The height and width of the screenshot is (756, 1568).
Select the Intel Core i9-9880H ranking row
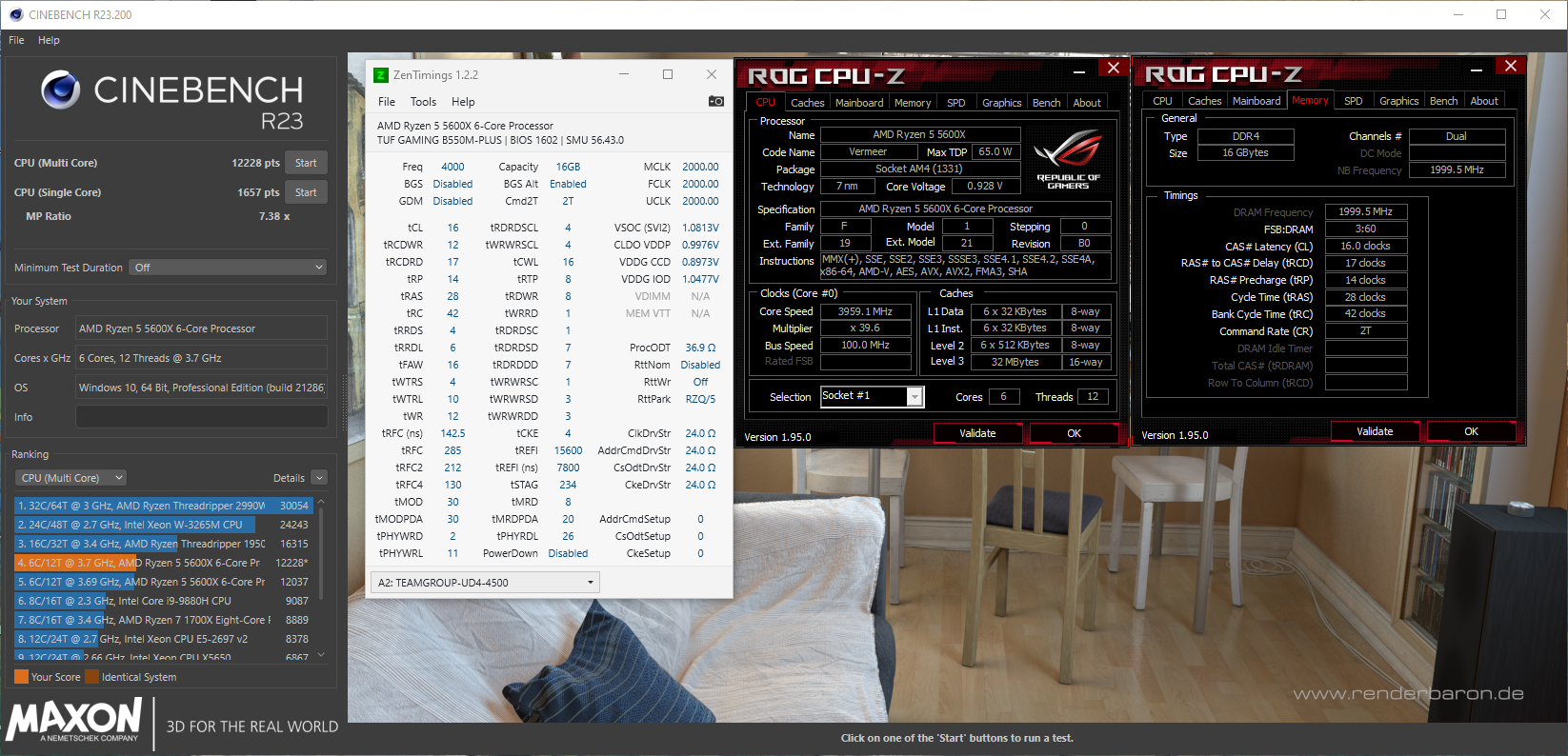[163, 601]
